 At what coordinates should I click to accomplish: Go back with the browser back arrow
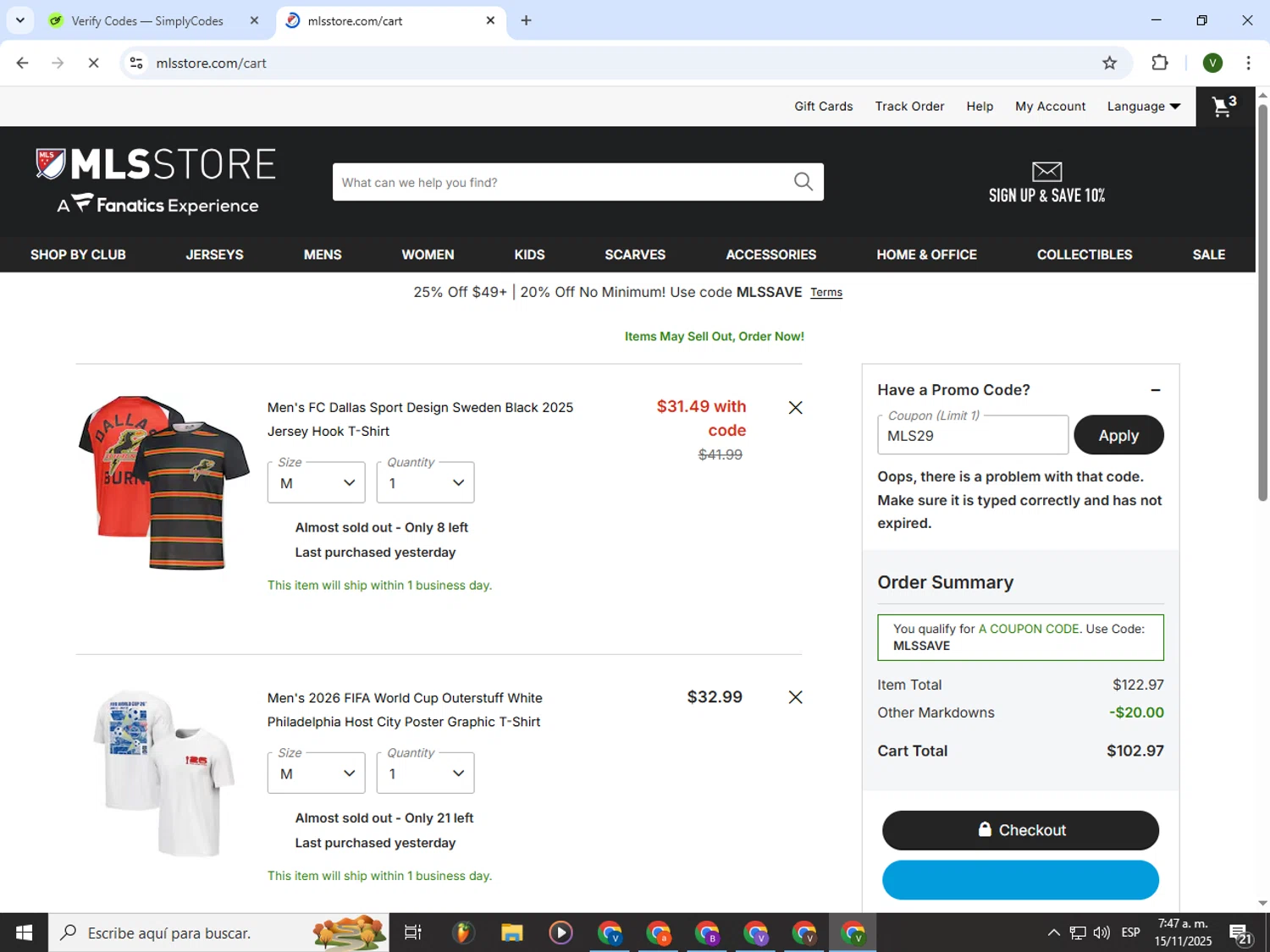[x=23, y=63]
